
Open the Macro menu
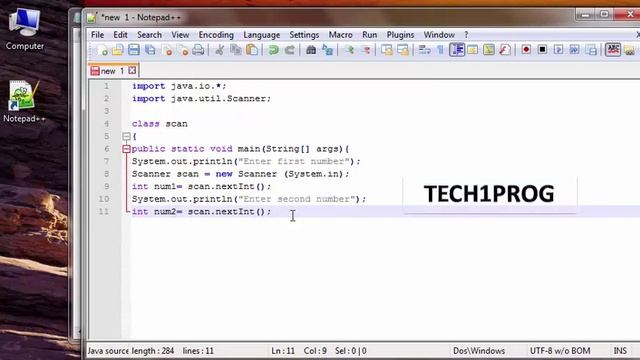[x=340, y=35]
